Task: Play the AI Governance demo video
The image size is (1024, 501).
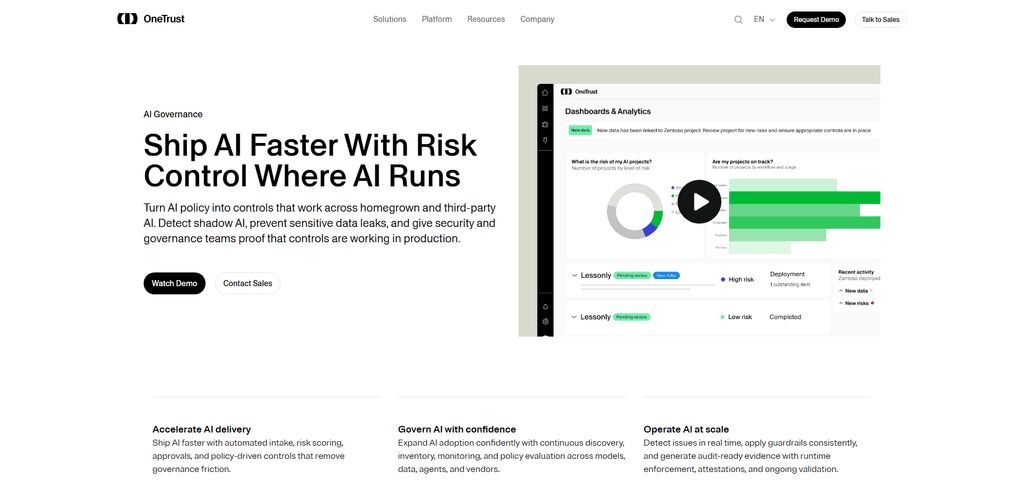Action: pyautogui.click(x=699, y=201)
